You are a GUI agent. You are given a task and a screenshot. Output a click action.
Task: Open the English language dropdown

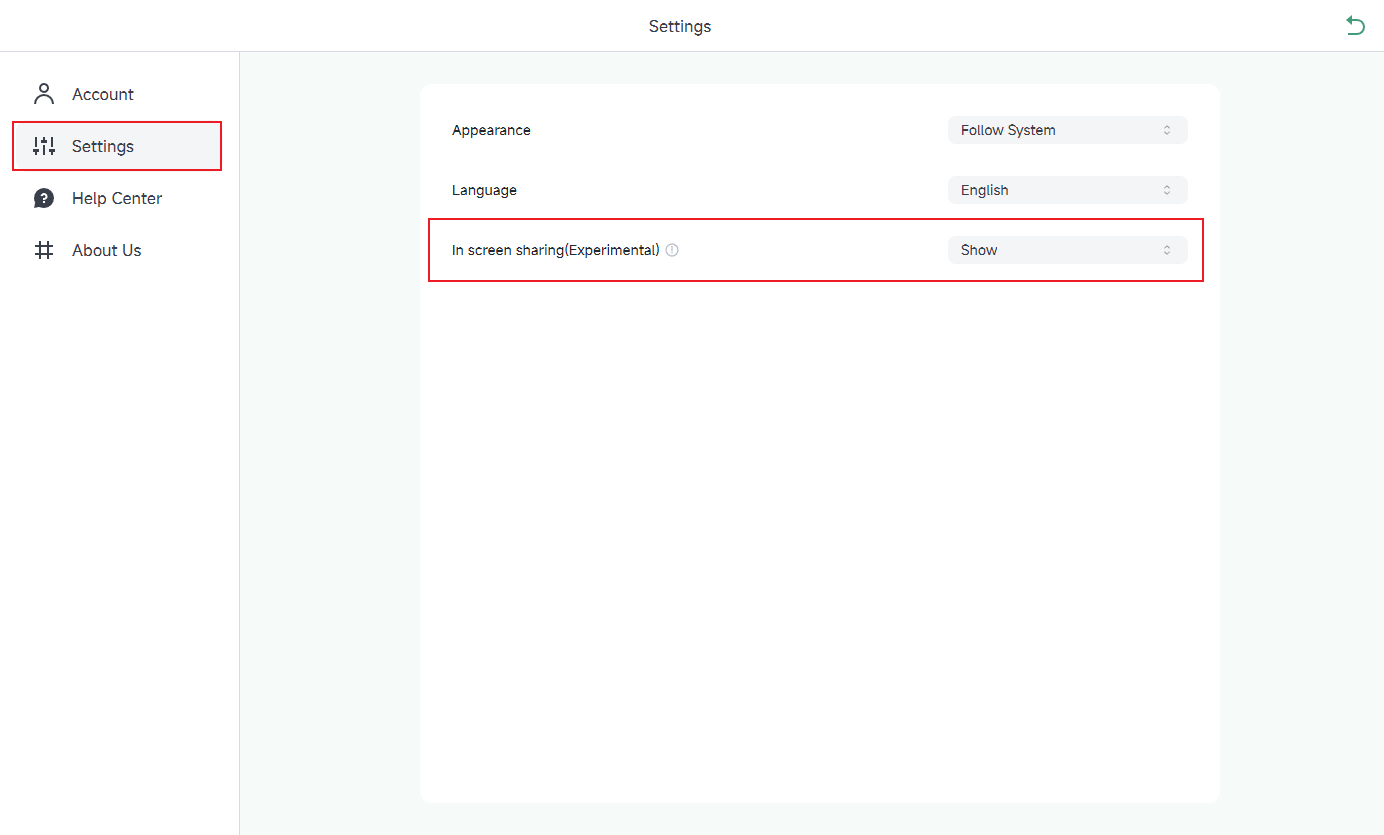pyautogui.click(x=1067, y=189)
